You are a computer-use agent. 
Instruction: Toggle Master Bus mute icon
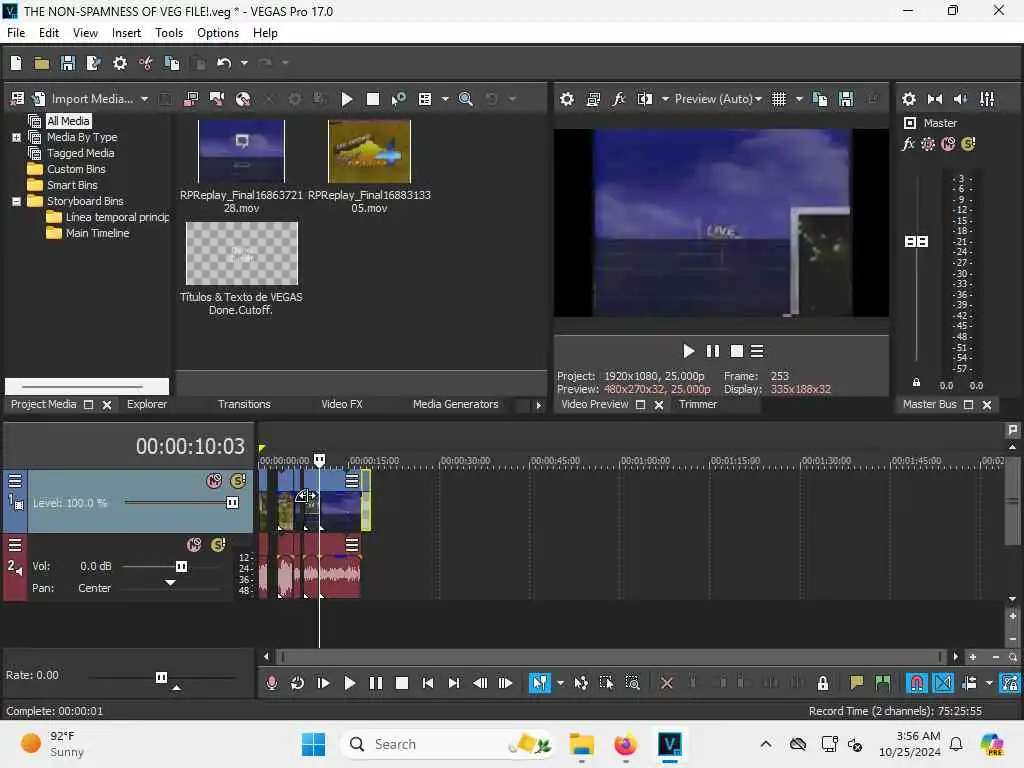pos(948,144)
